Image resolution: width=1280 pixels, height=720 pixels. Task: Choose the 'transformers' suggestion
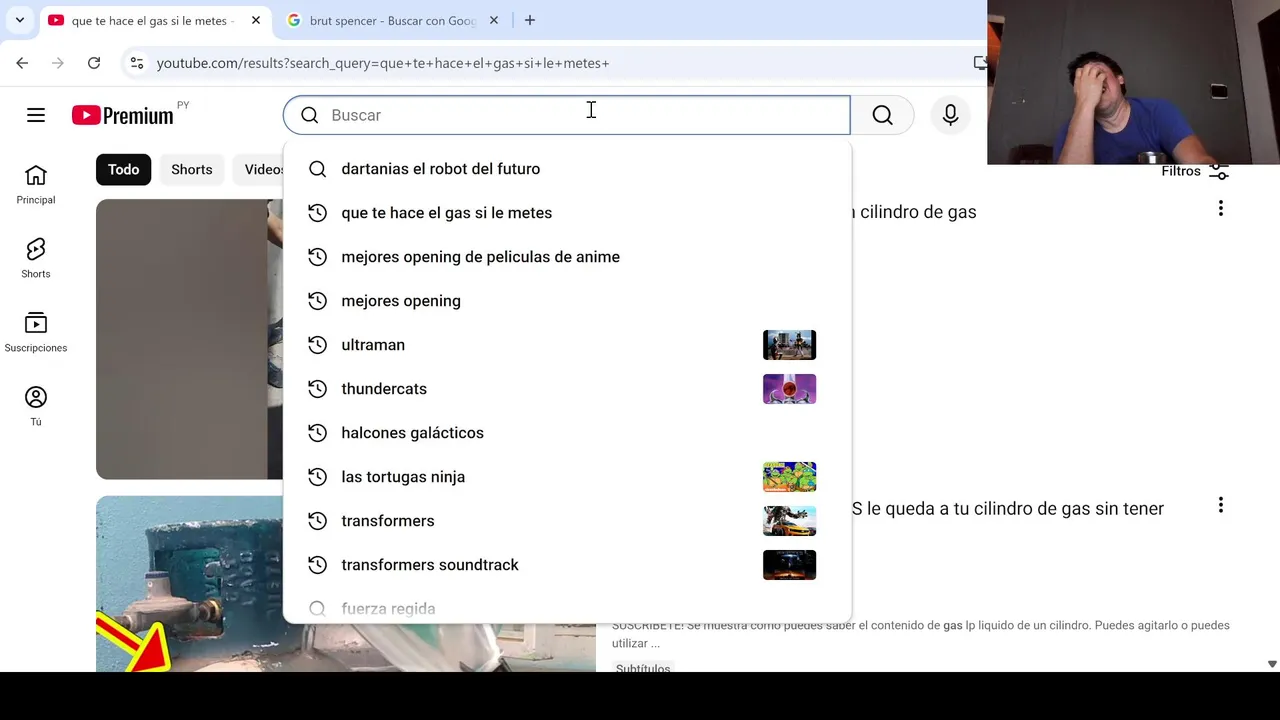pyautogui.click(x=567, y=521)
